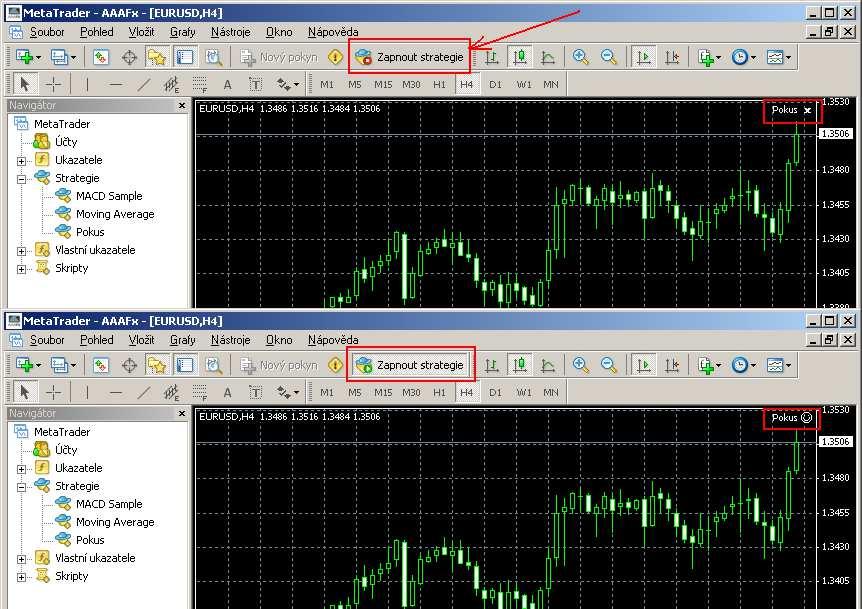The height and width of the screenshot is (609, 862).
Task: Select crosshair tool in upper window
Action: [x=53, y=84]
